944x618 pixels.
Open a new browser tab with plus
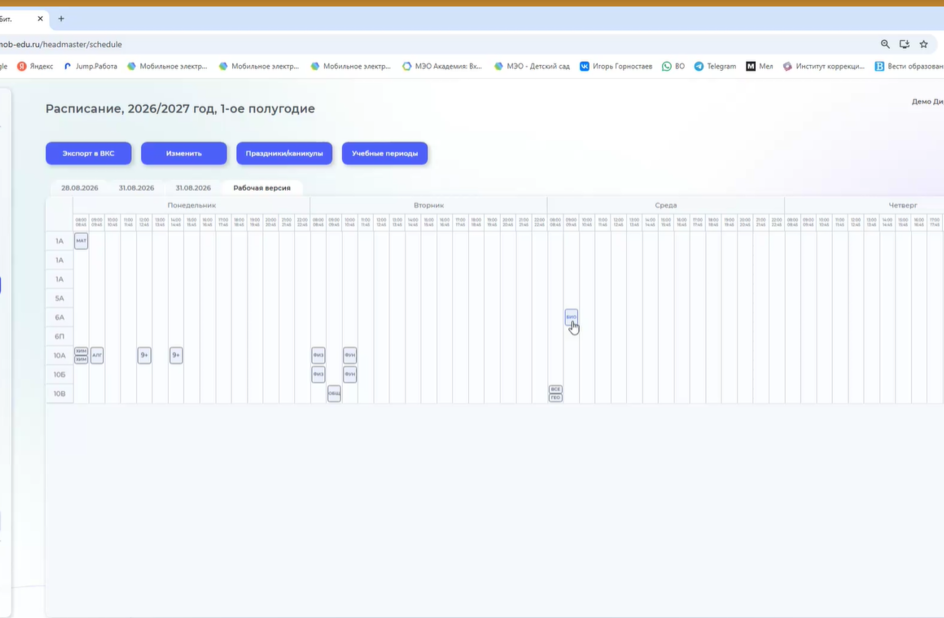pyautogui.click(x=61, y=19)
